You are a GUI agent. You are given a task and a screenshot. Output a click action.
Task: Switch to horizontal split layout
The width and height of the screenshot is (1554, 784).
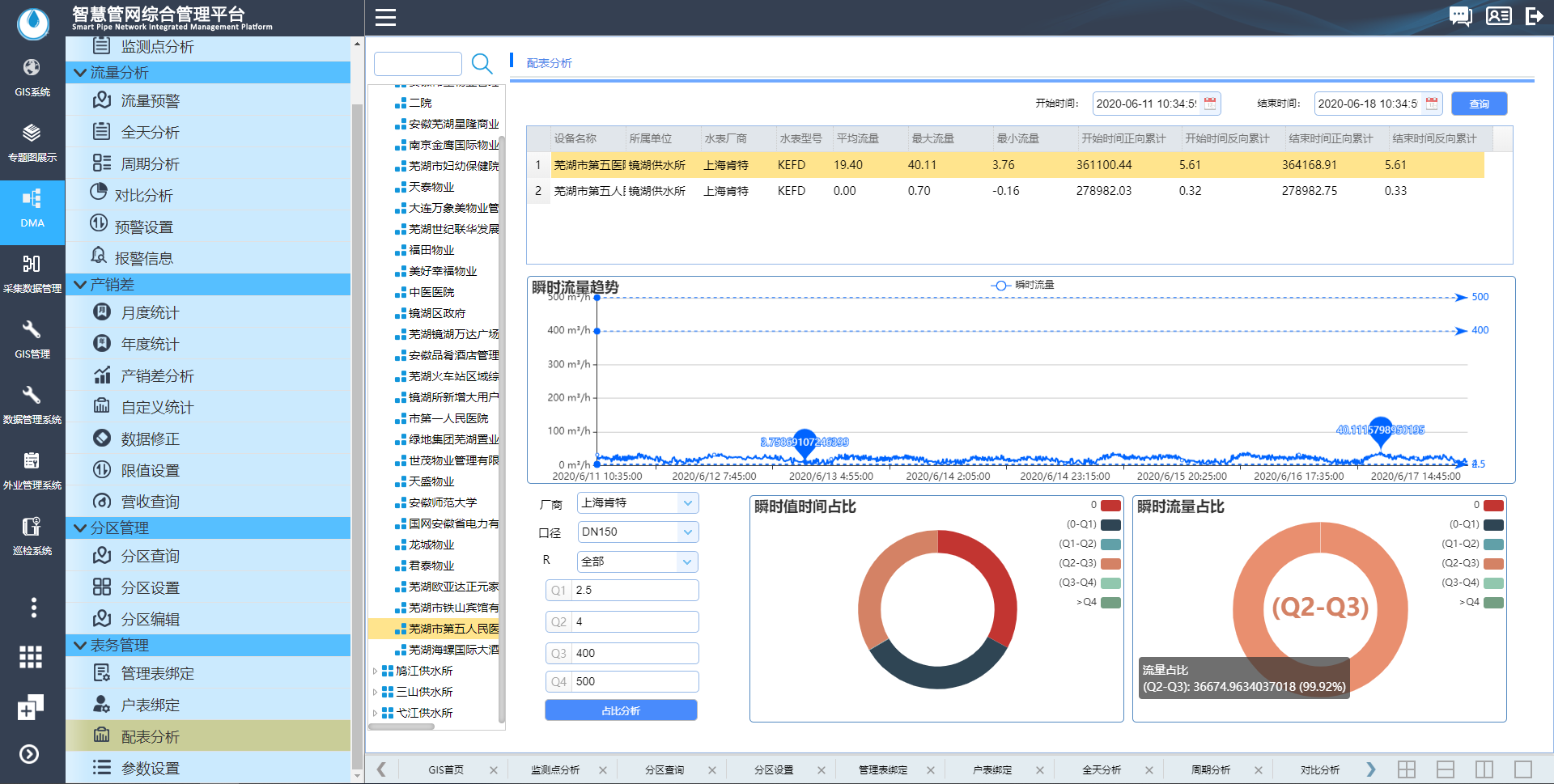pos(1446,769)
